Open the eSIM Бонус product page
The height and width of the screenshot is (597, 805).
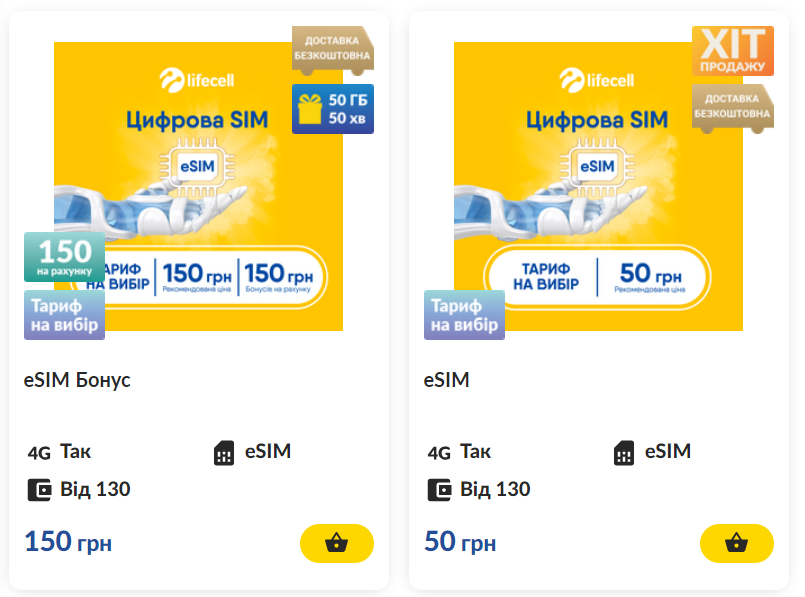click(77, 380)
